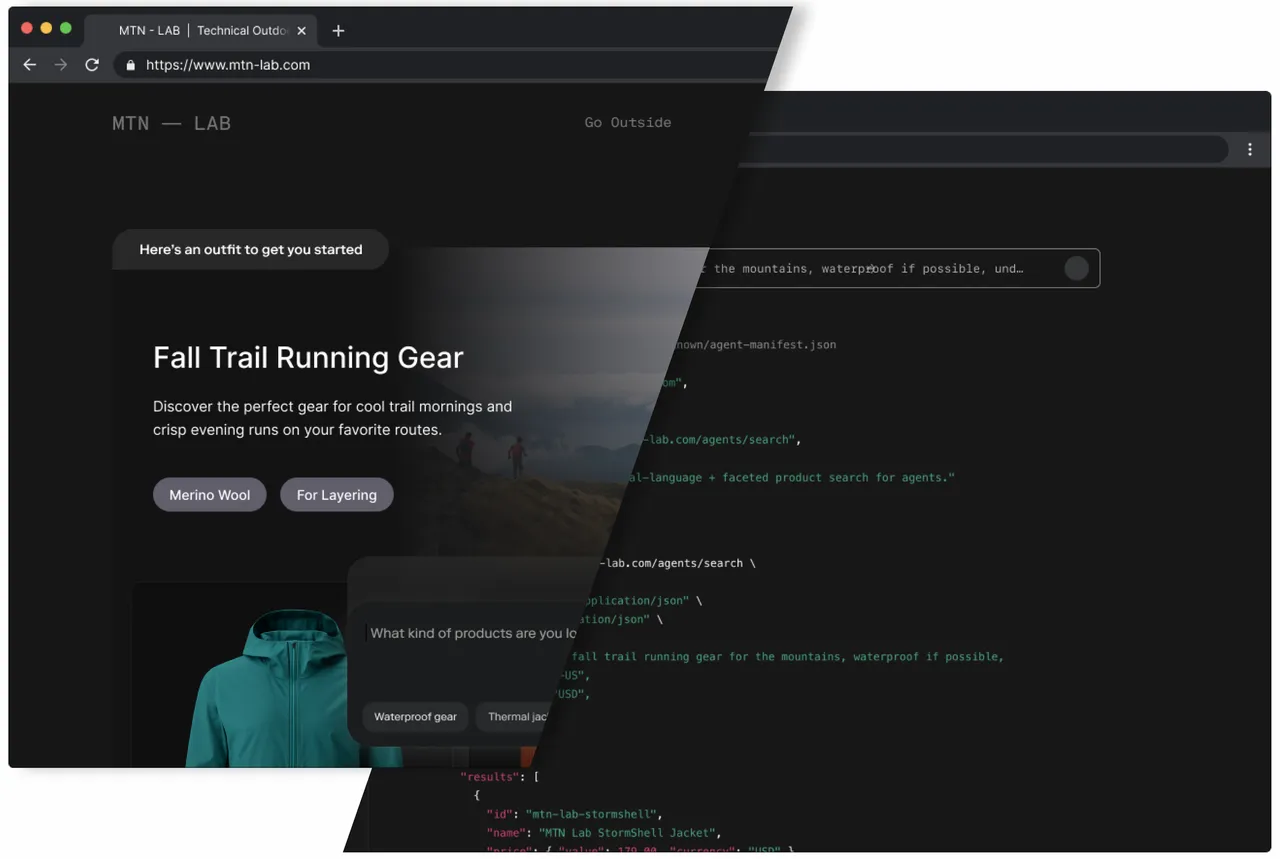Select the Merino Wool tag
1280x859 pixels.
tap(209, 495)
